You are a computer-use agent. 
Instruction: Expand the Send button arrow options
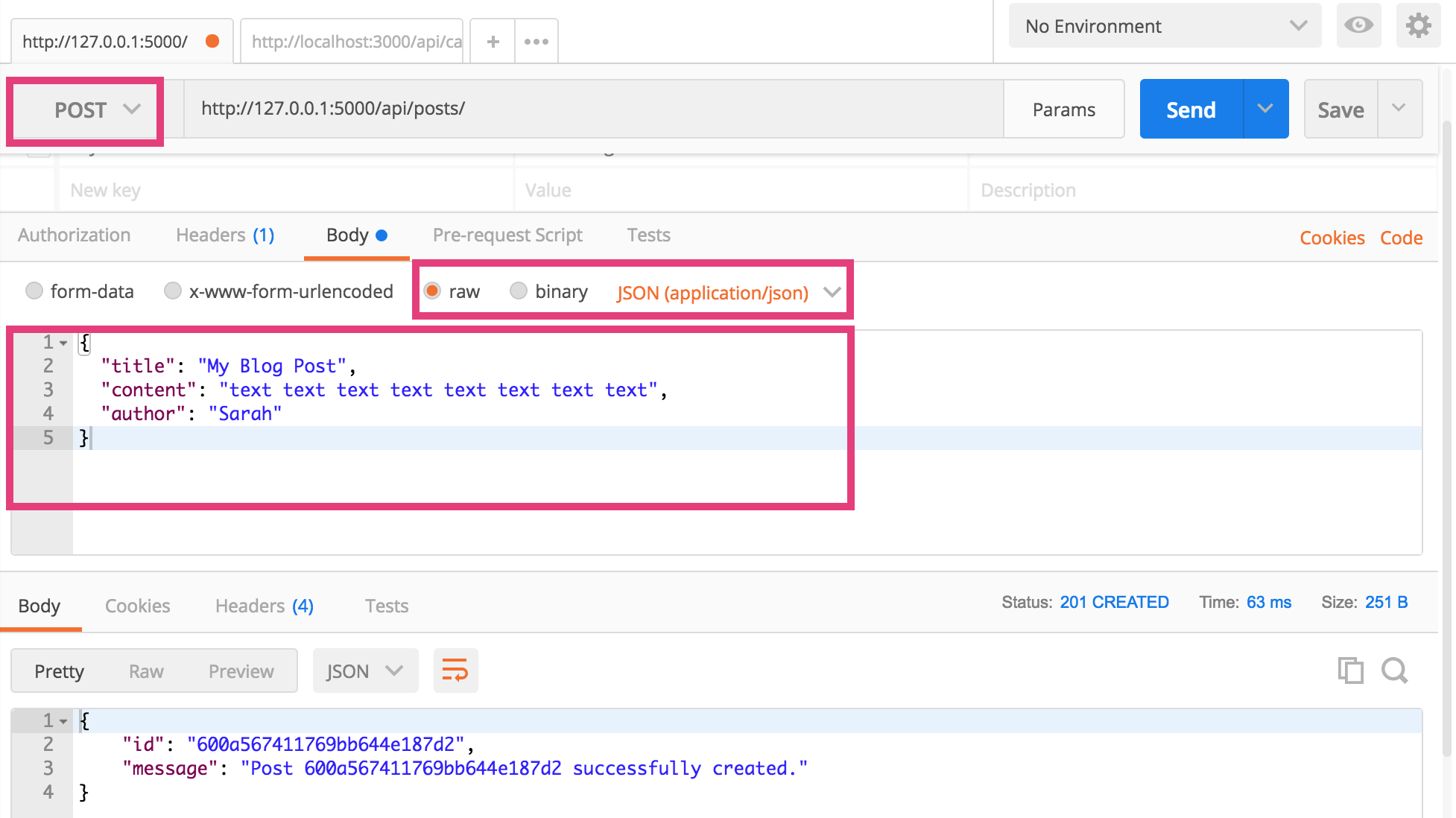coord(1265,109)
